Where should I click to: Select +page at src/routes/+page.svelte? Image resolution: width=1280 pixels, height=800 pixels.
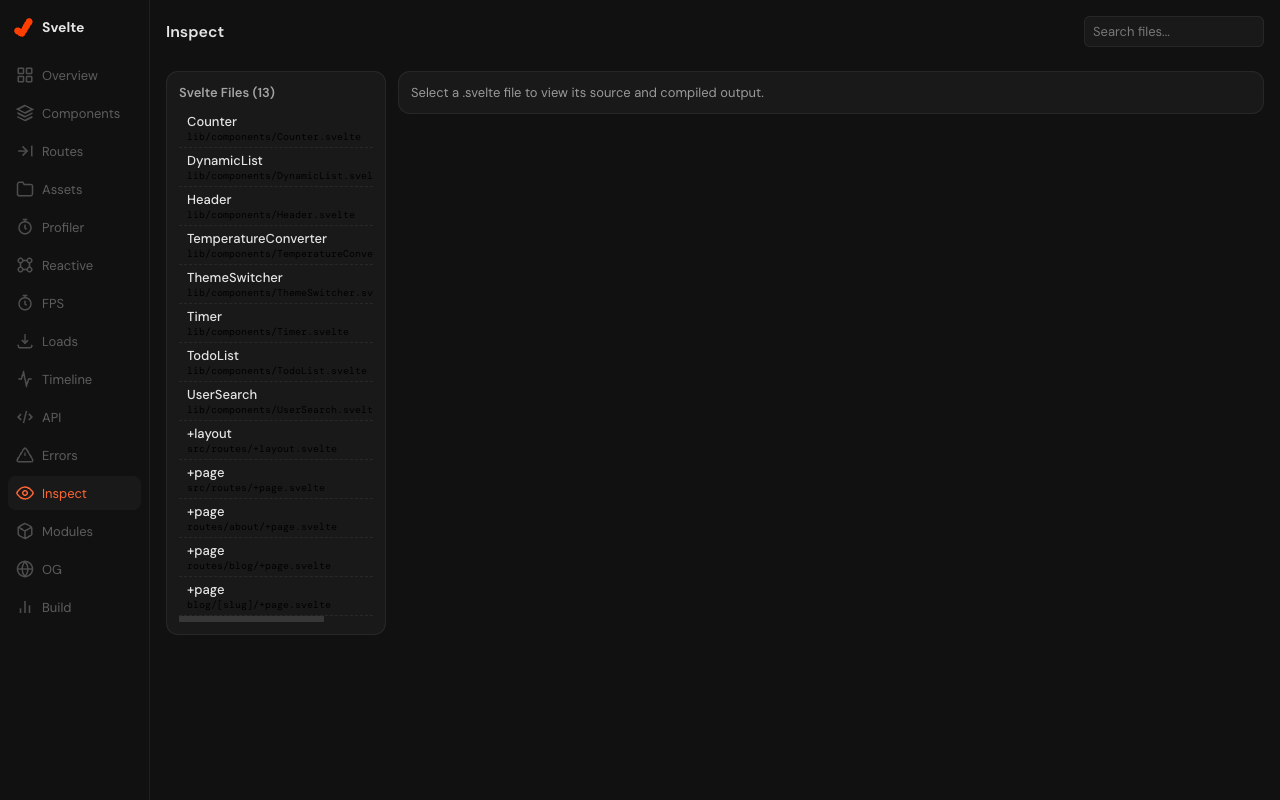click(x=276, y=480)
